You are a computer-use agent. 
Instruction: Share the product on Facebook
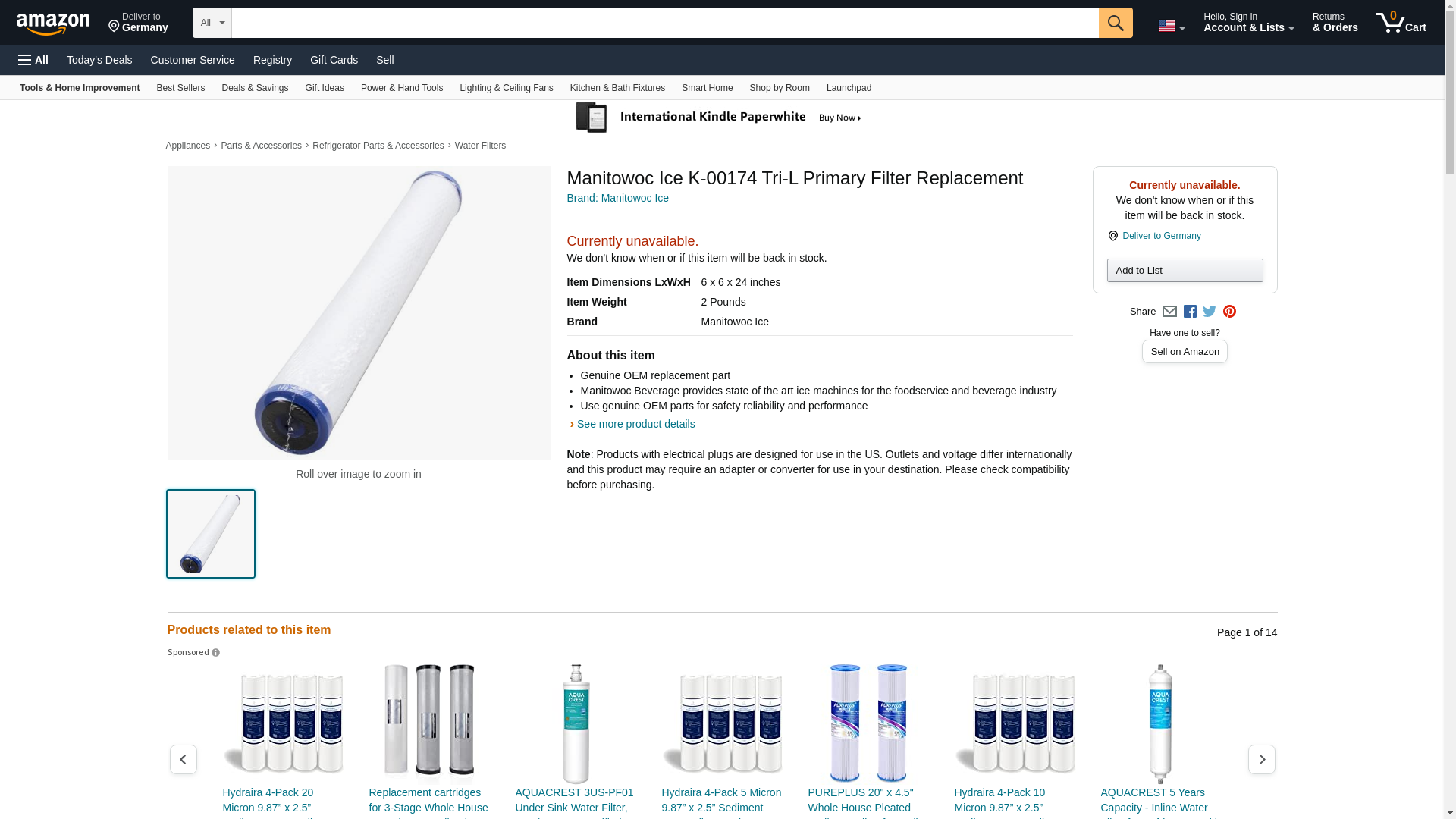[x=1190, y=312]
